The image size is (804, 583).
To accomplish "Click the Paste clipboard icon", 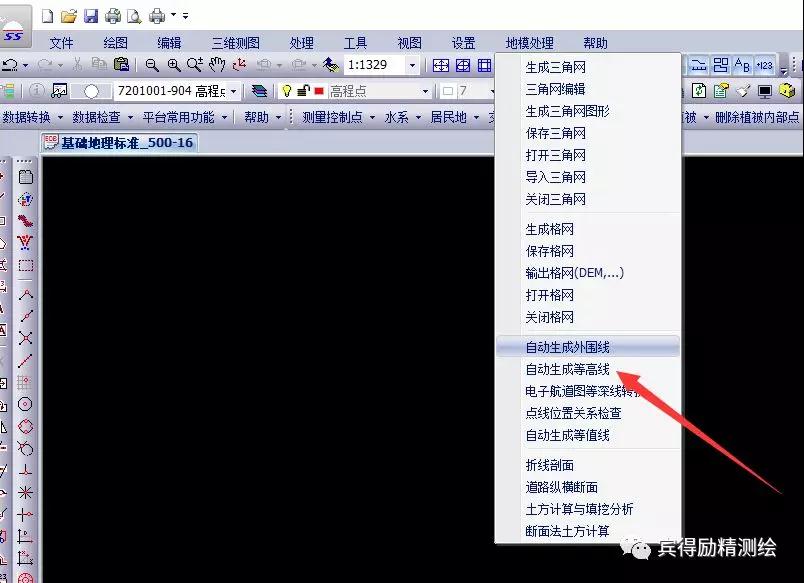I will 121,65.
